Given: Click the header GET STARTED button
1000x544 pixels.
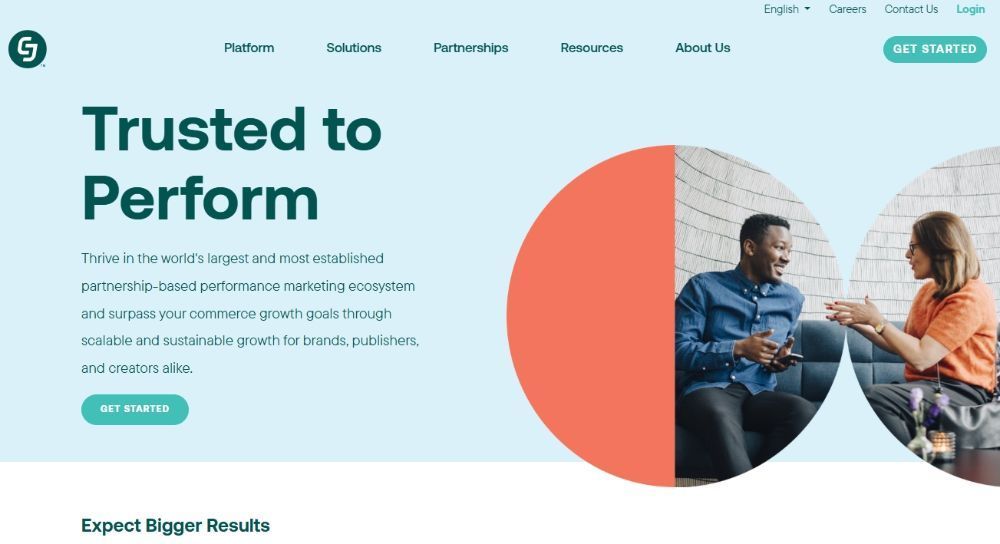Looking at the screenshot, I should 934,49.
